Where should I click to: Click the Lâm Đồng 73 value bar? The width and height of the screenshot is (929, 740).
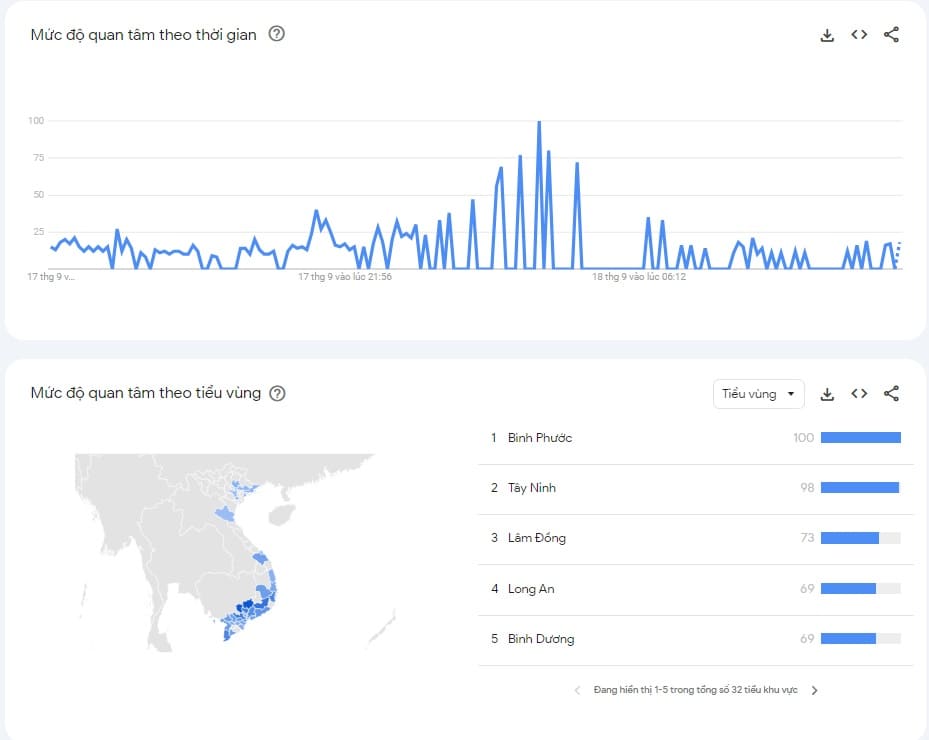click(849, 538)
